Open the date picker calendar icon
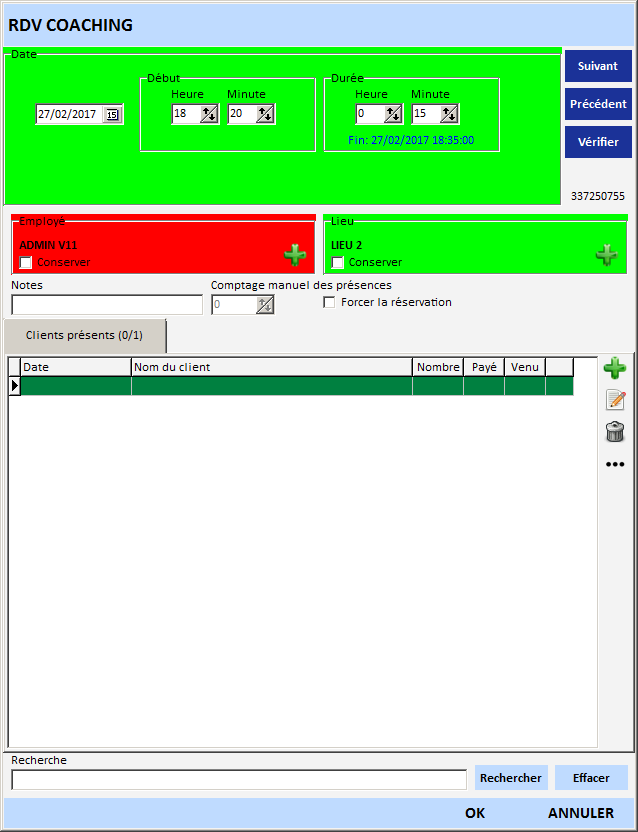Image resolution: width=638 pixels, height=832 pixels. click(x=112, y=115)
